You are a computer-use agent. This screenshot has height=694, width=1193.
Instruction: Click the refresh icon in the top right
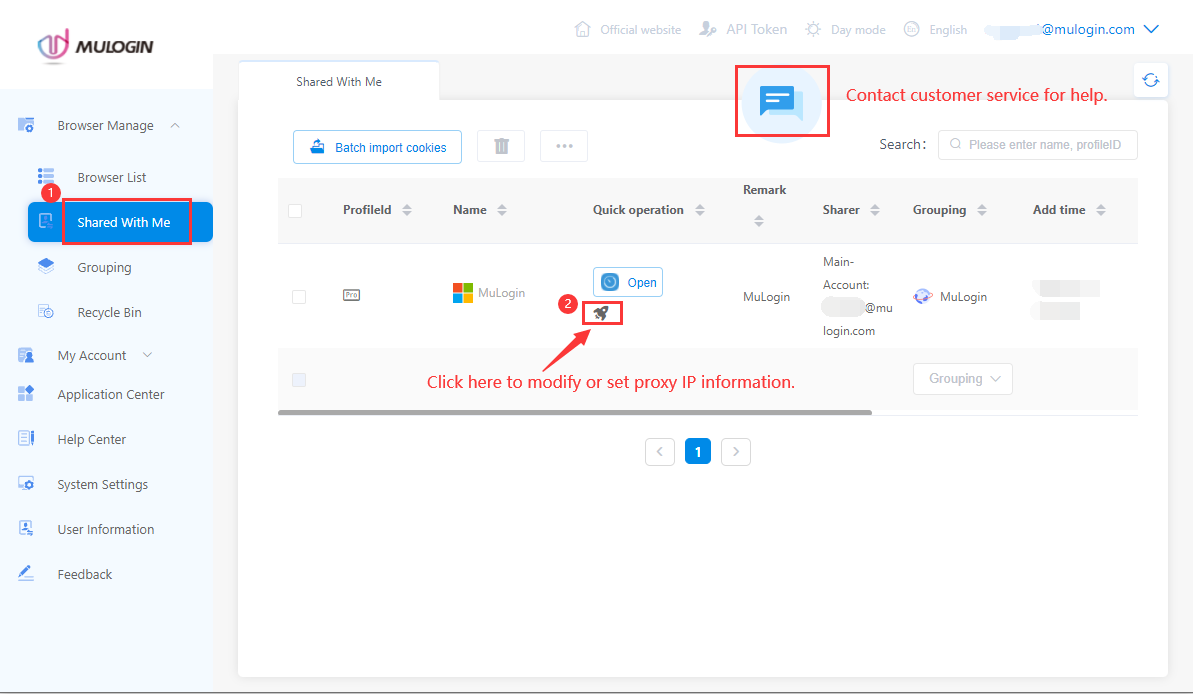[x=1150, y=79]
